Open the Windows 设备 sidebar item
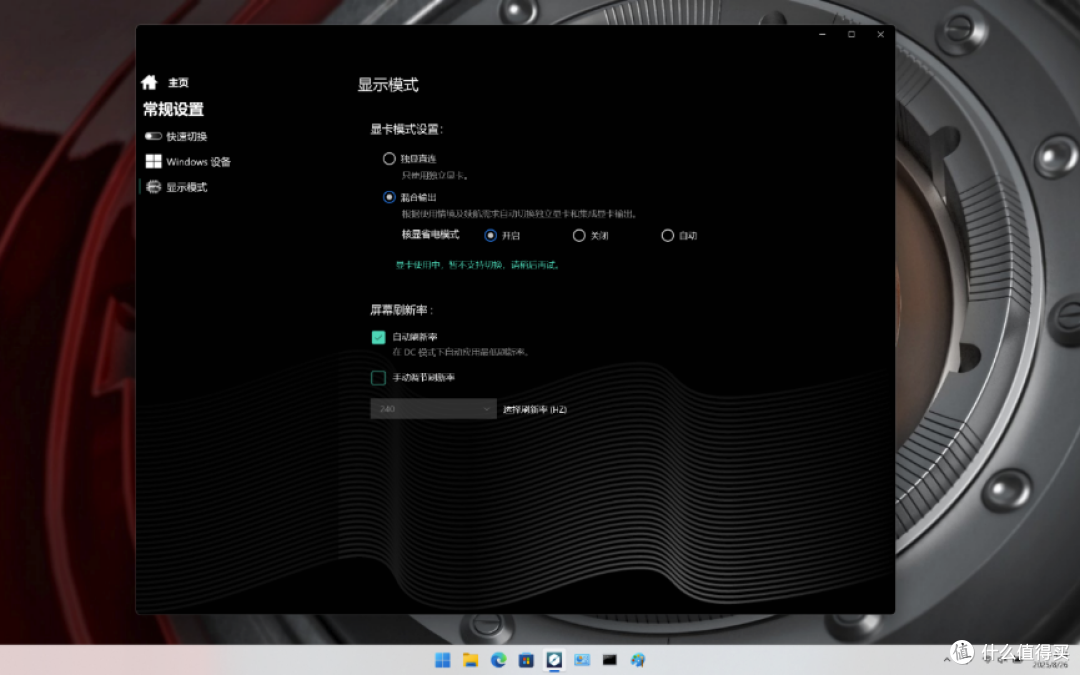 (x=188, y=162)
